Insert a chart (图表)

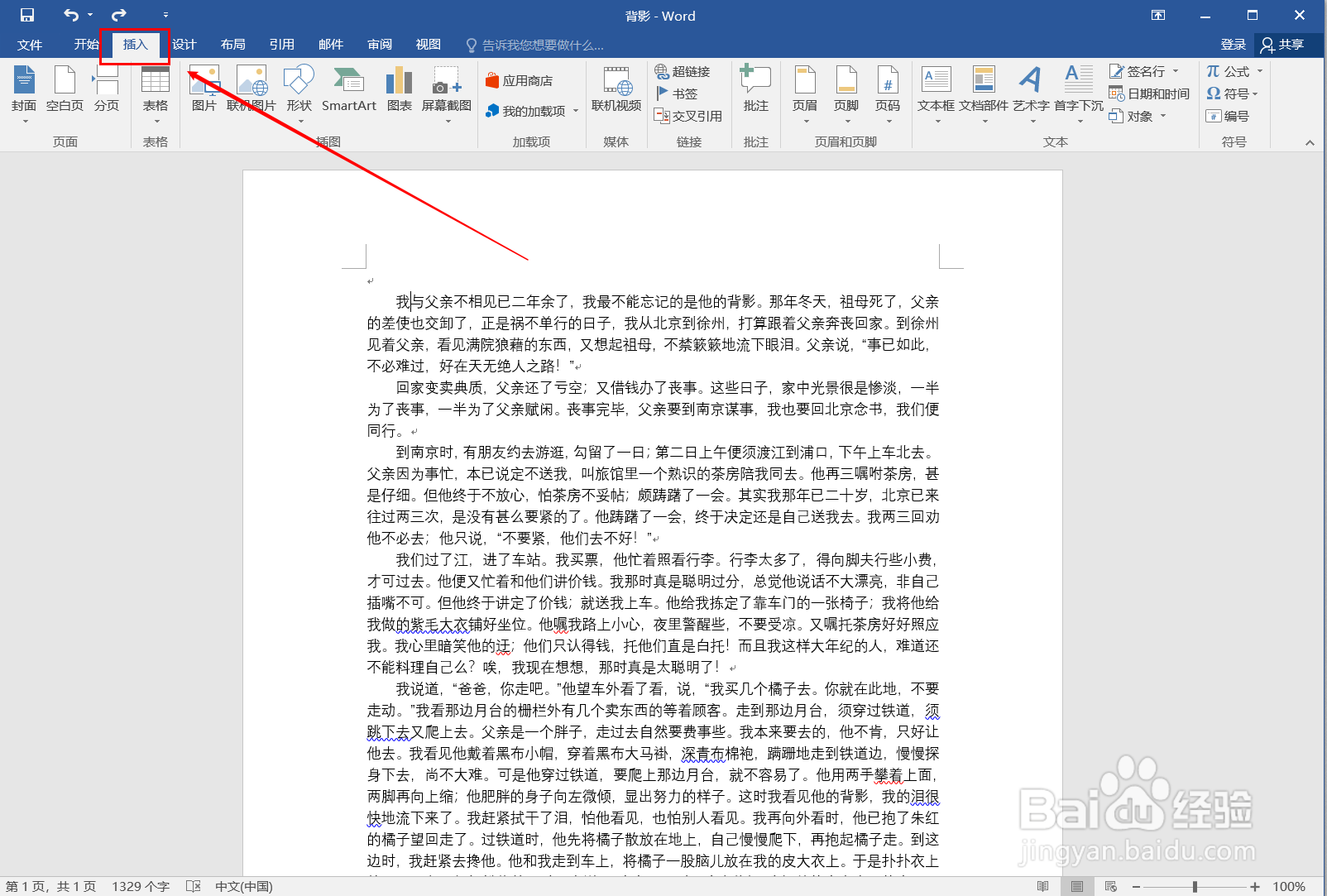(x=400, y=89)
